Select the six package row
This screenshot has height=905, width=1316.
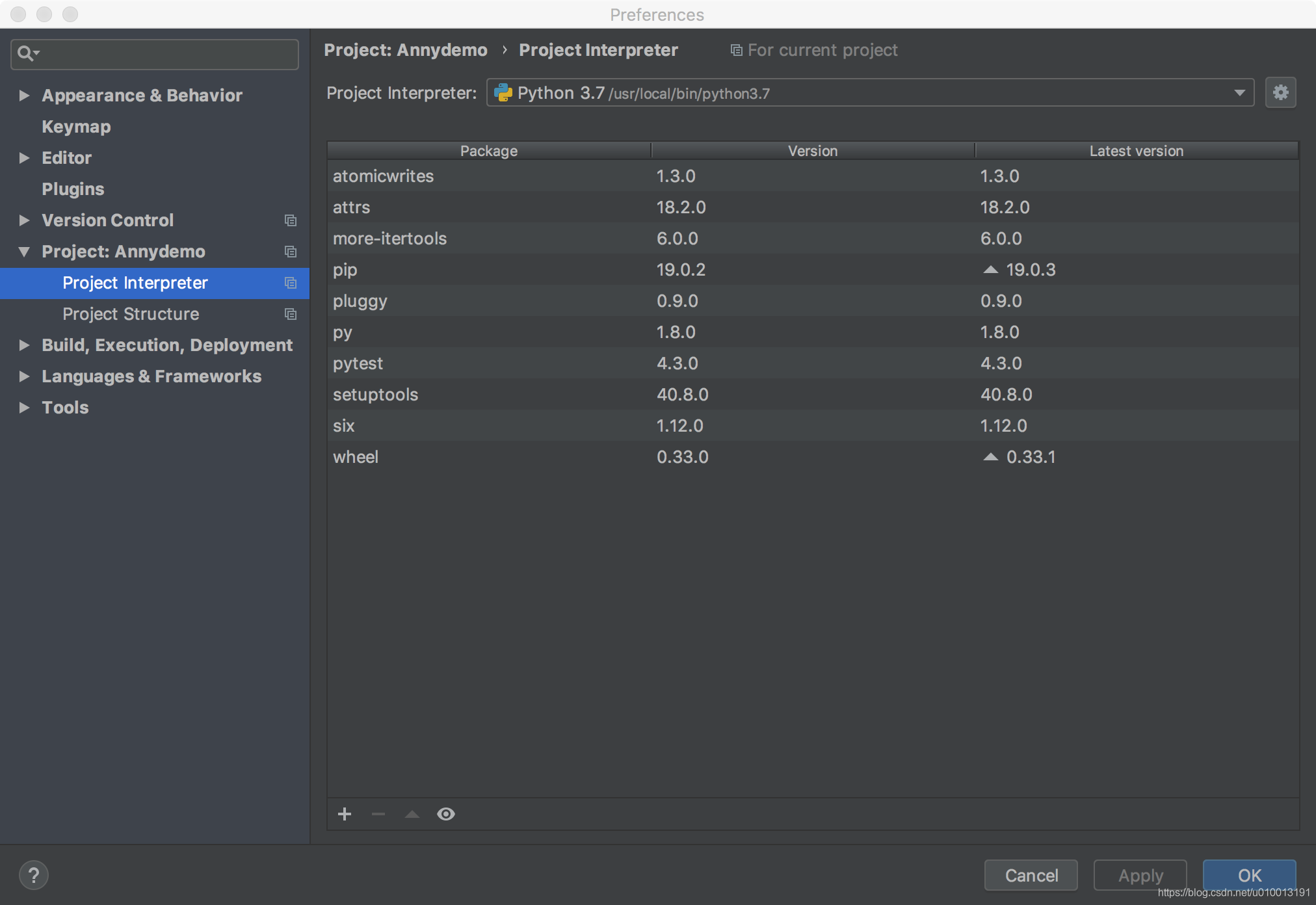813,426
